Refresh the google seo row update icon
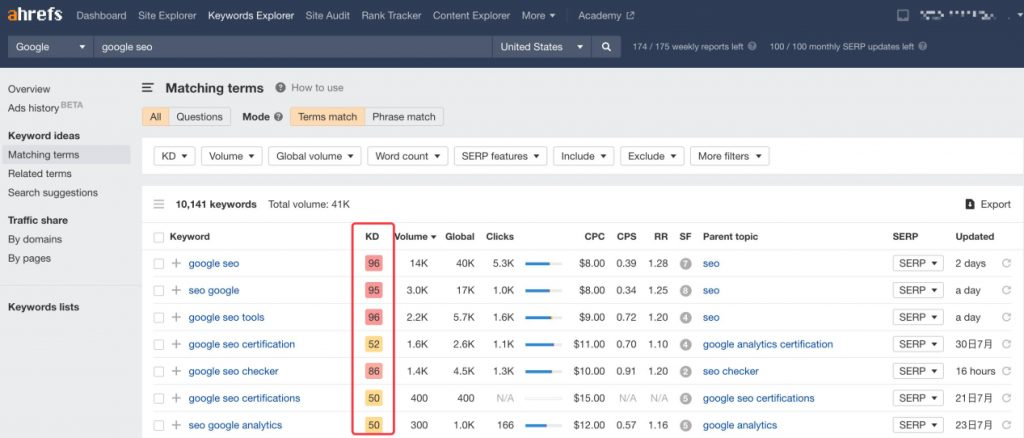 [1006, 264]
